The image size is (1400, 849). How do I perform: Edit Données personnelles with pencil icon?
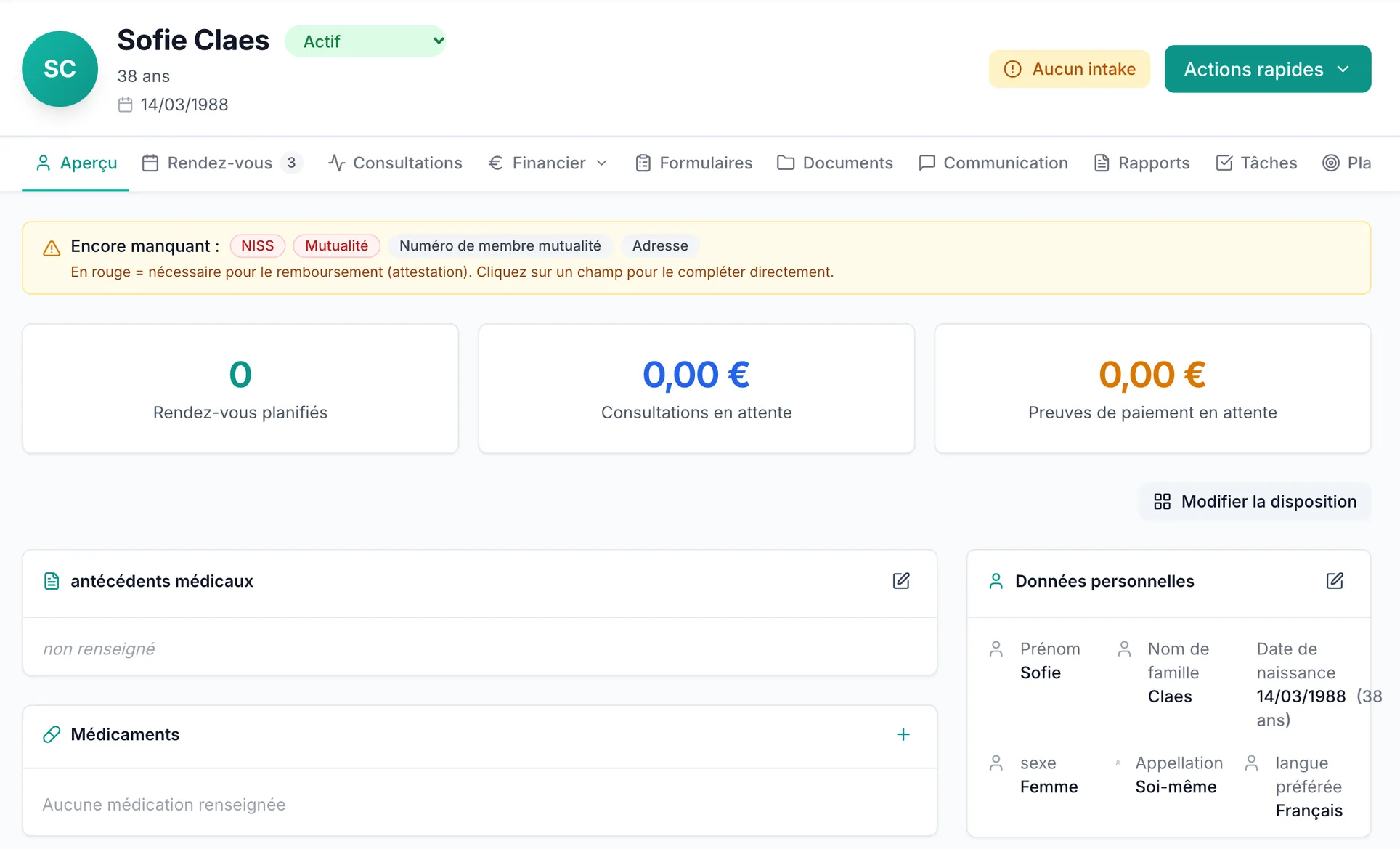(1334, 581)
